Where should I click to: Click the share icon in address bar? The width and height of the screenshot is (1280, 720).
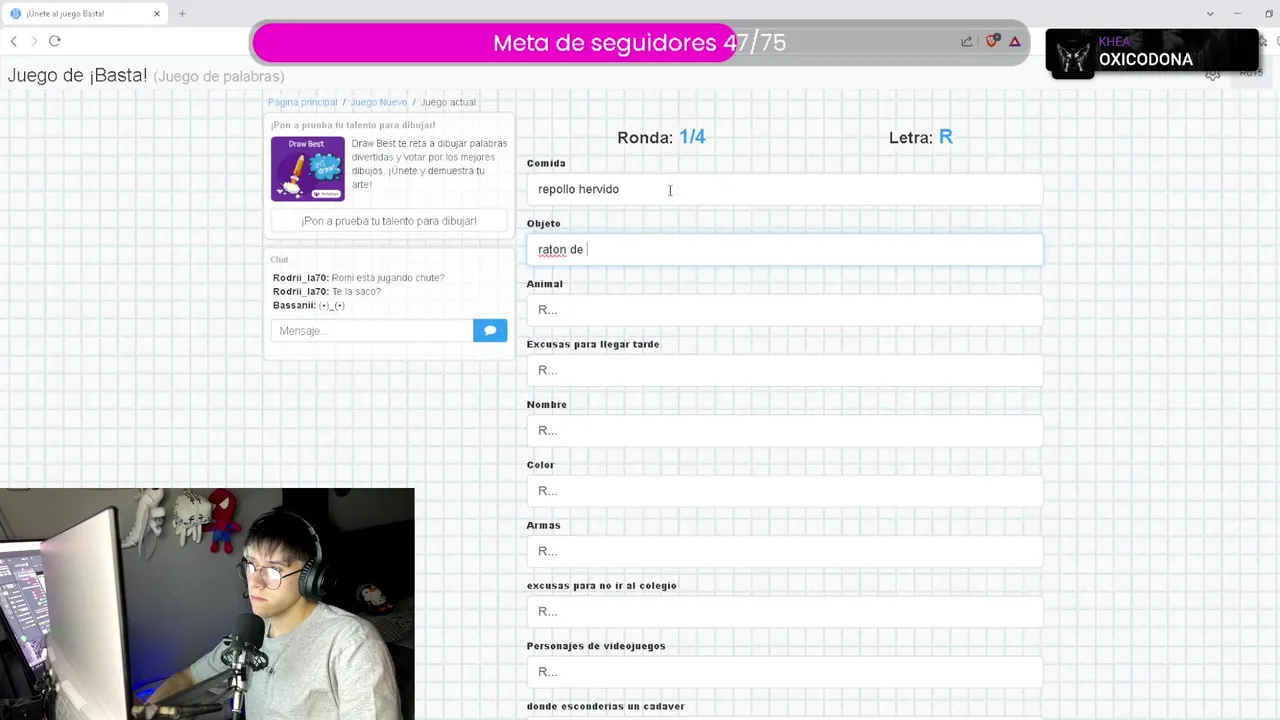967,42
